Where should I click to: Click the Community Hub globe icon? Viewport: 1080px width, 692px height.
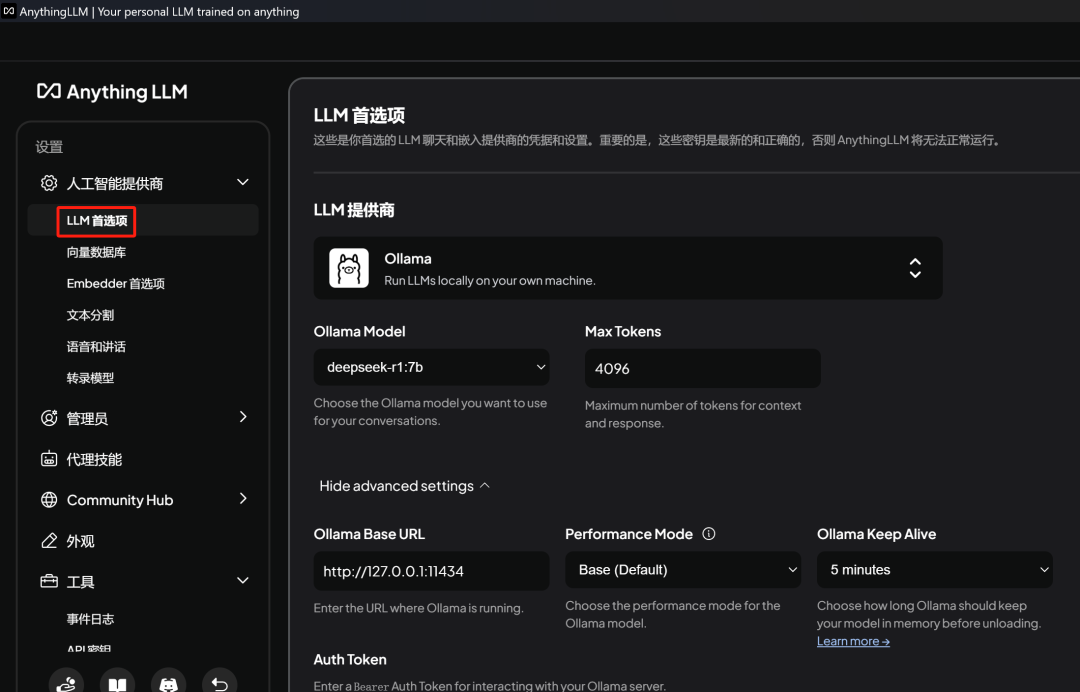point(49,500)
